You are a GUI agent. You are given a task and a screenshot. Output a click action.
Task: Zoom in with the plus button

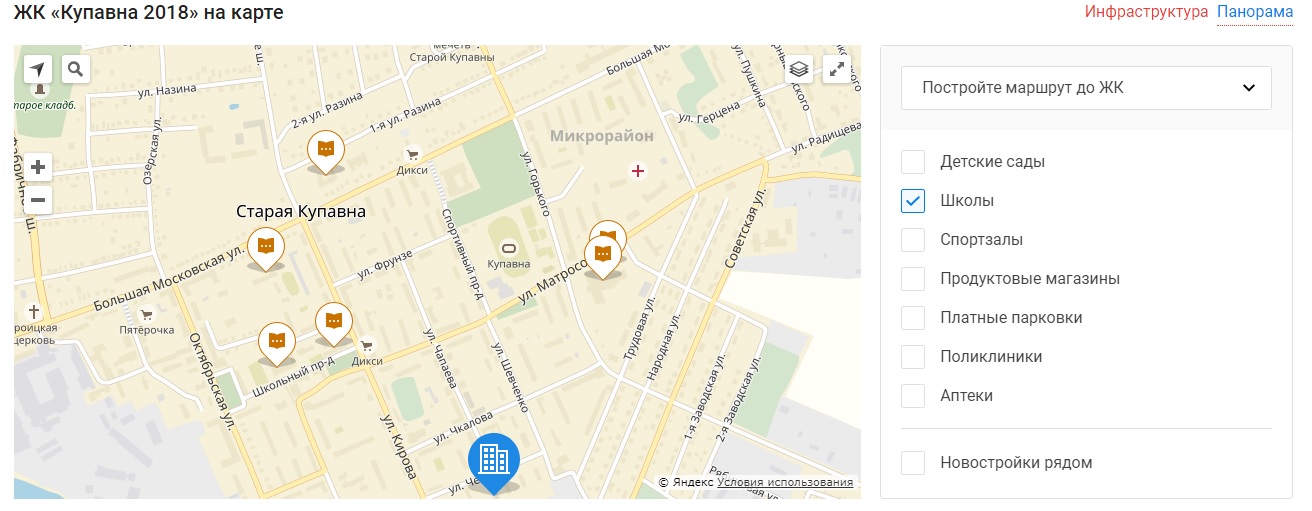pyautogui.click(x=38, y=167)
